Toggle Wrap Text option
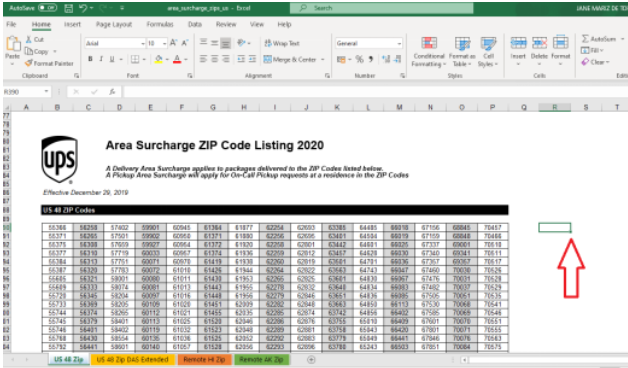This screenshot has height=368, width=628. tap(282, 43)
